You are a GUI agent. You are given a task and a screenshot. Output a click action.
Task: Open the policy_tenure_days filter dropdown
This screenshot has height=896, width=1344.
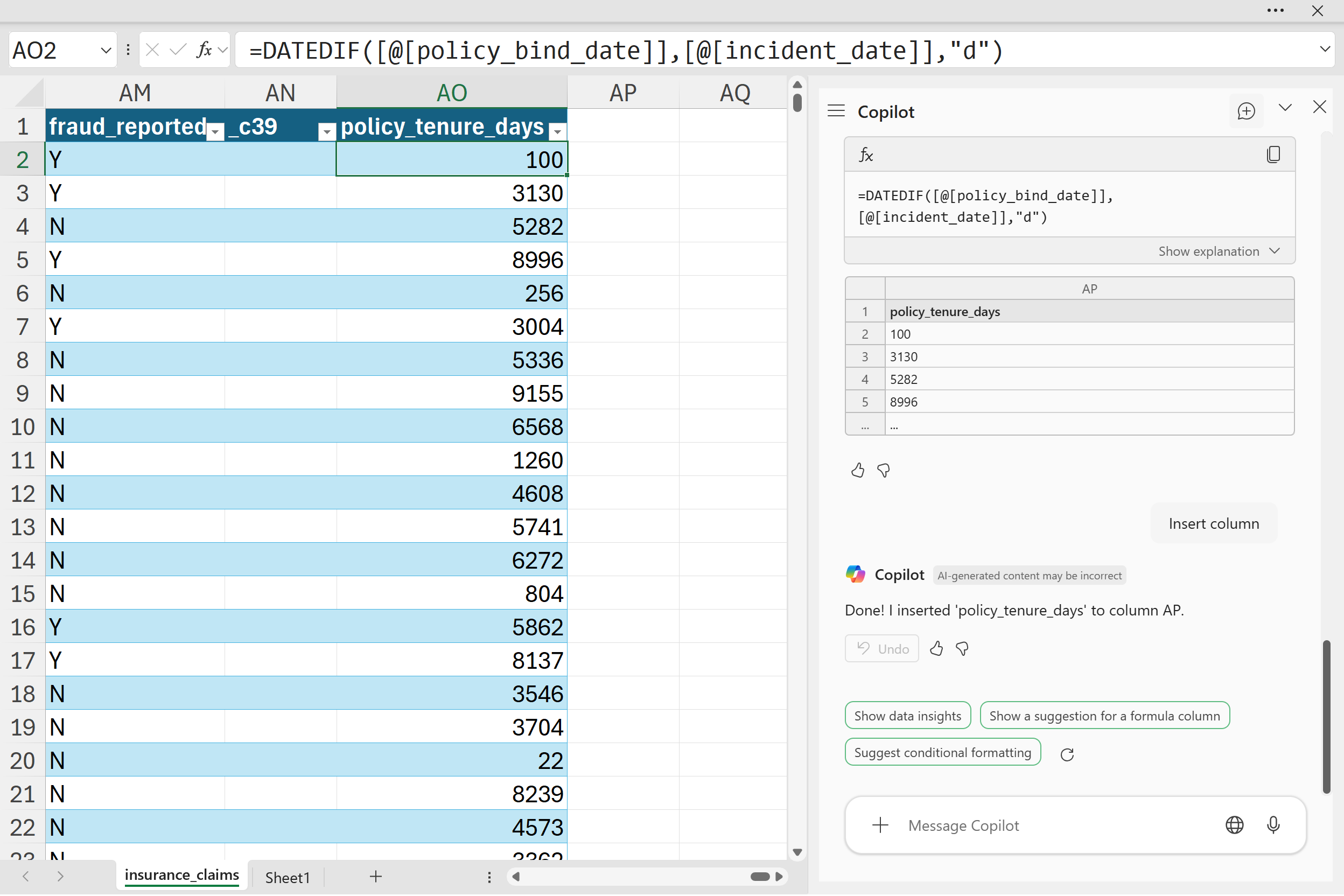coord(557,131)
